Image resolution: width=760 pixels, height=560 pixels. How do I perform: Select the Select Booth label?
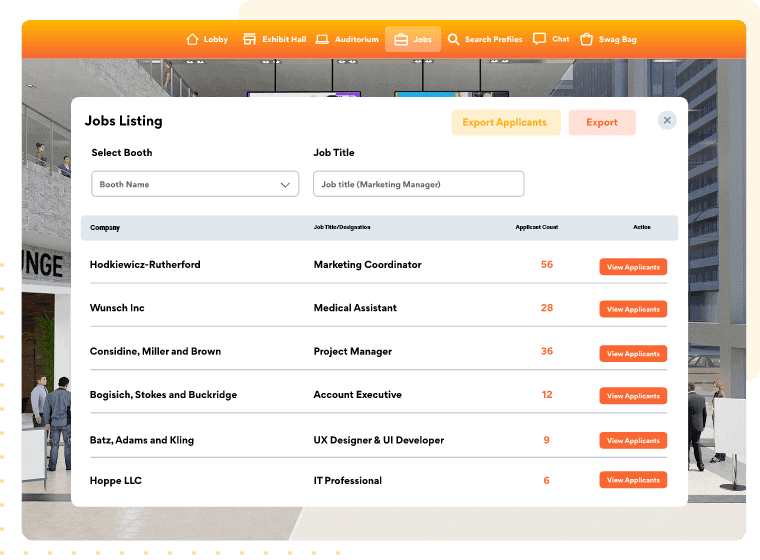pyautogui.click(x=122, y=153)
